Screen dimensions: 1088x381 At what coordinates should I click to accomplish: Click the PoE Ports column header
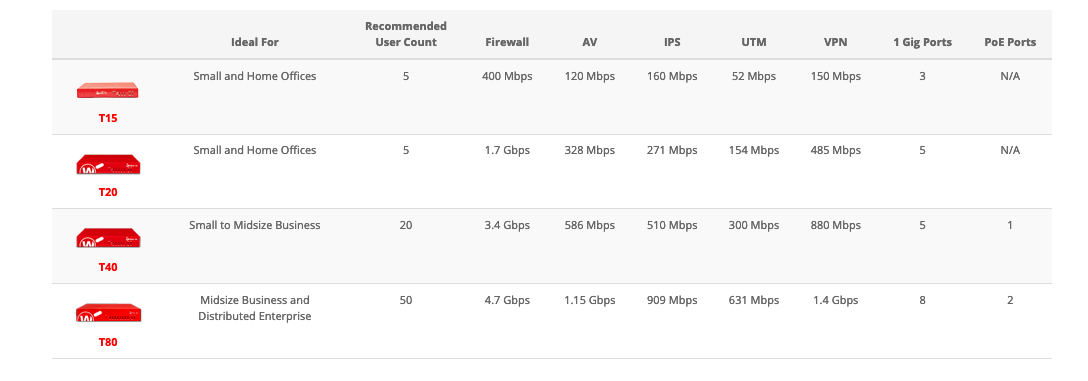tap(1010, 42)
